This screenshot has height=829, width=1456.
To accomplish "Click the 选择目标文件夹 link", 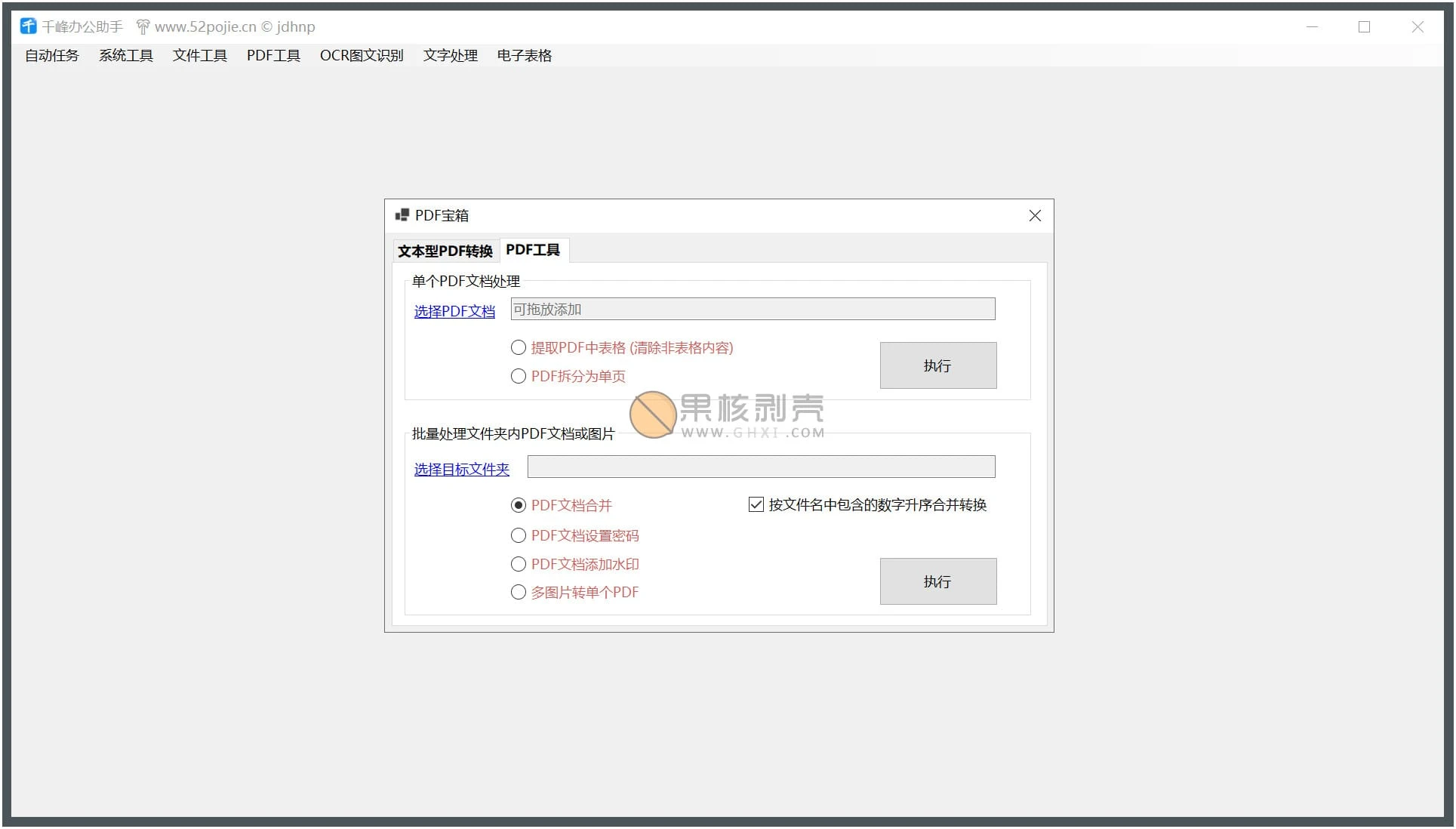I will (x=461, y=469).
